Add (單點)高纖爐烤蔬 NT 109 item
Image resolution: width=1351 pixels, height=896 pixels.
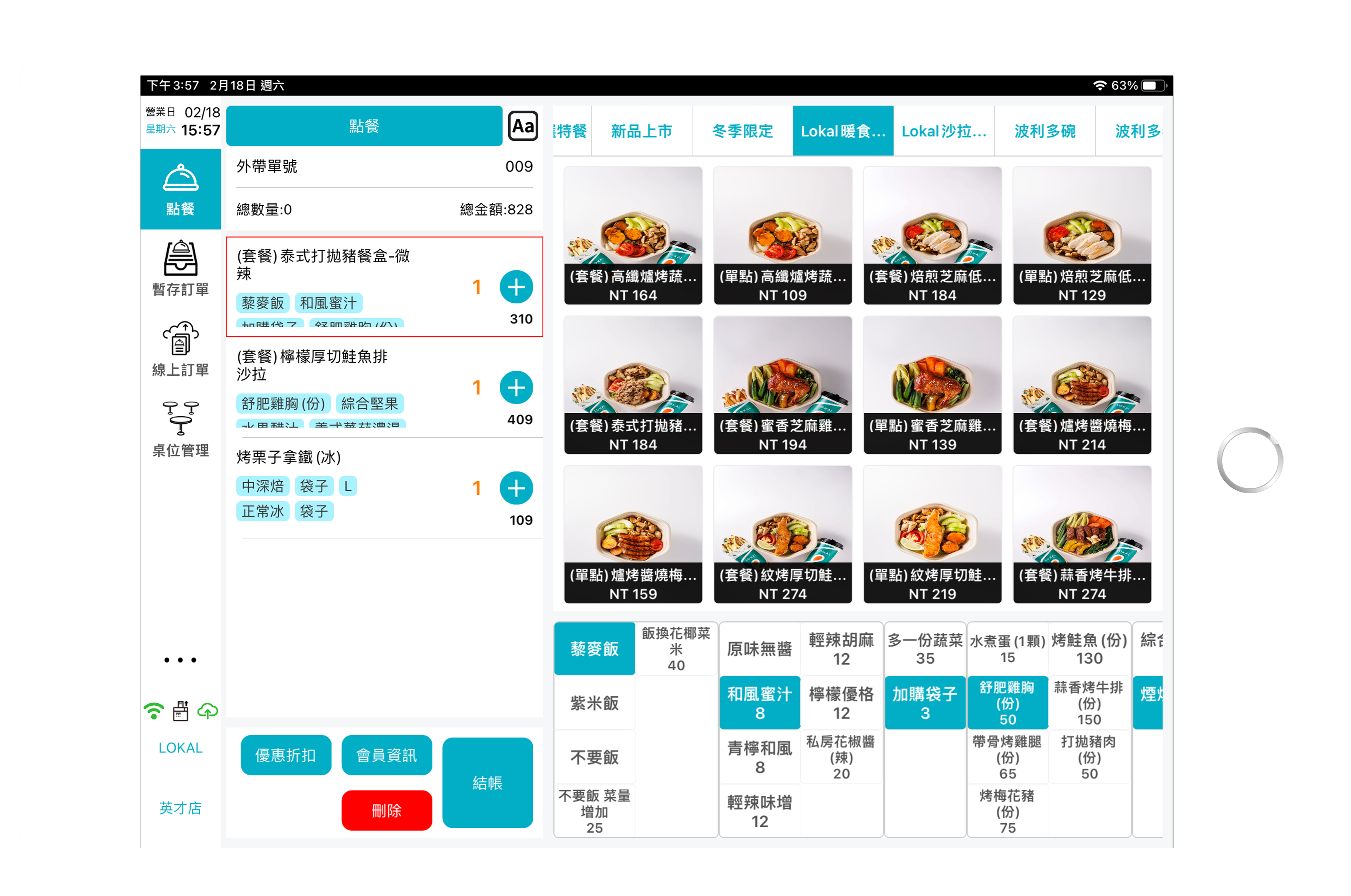(783, 235)
